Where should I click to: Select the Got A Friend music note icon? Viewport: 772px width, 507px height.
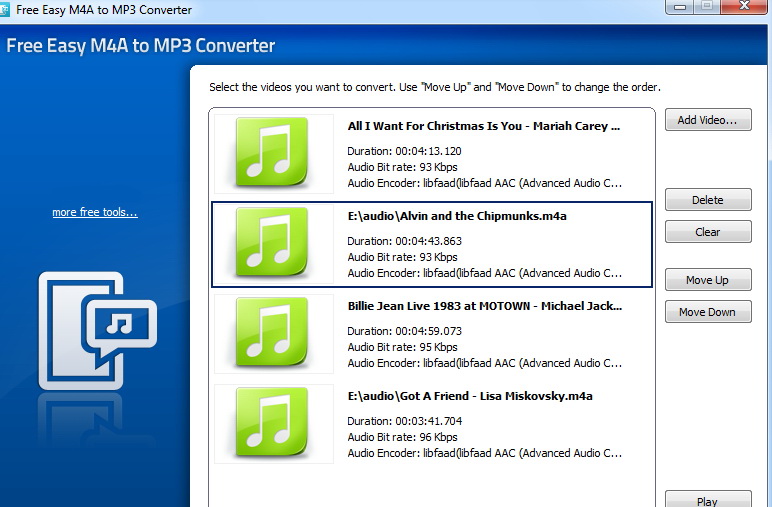click(x=272, y=423)
